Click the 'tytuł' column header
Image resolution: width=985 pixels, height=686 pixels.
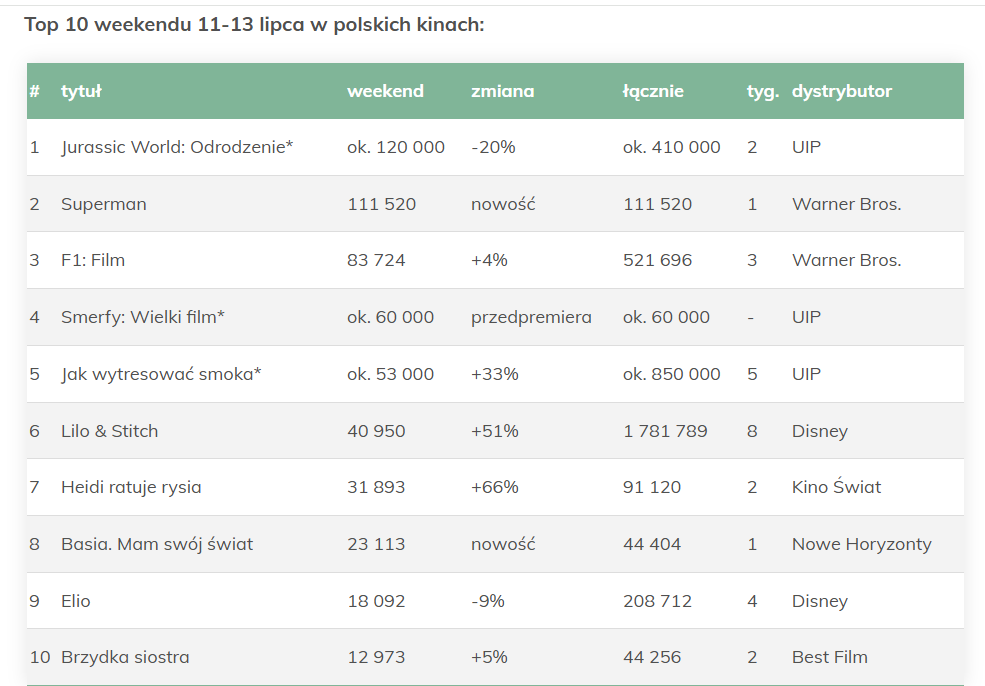pyautogui.click(x=81, y=91)
